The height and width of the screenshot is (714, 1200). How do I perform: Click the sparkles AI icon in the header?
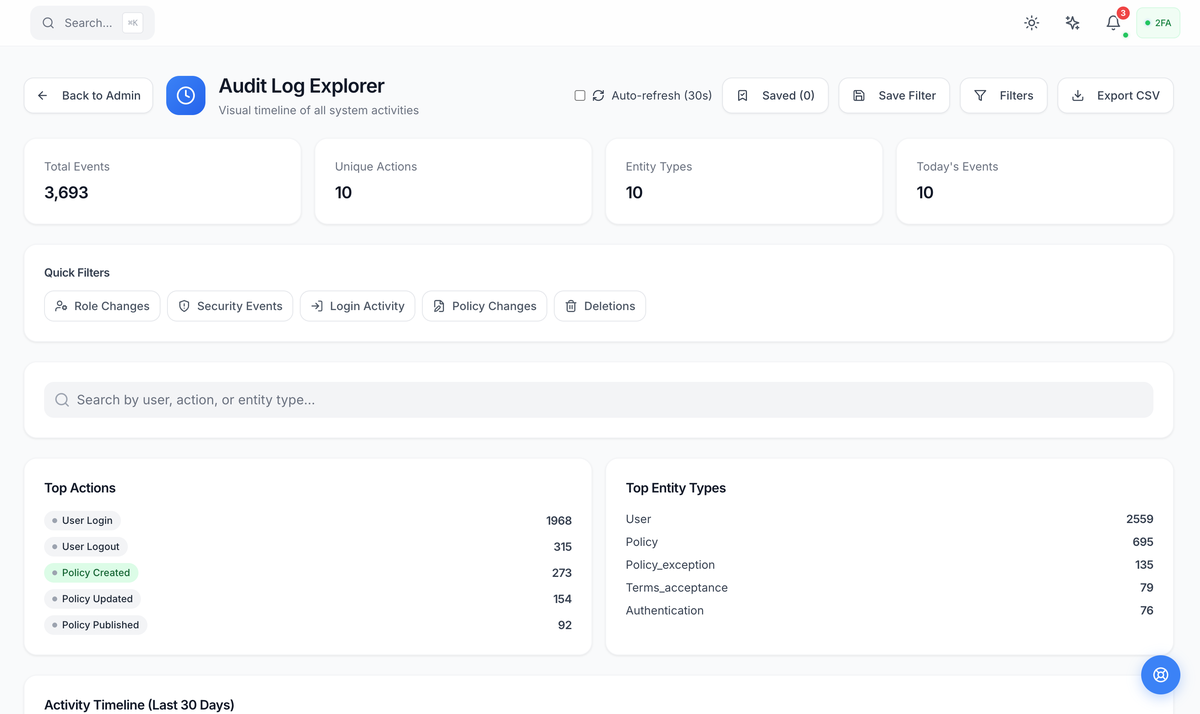(1072, 22)
